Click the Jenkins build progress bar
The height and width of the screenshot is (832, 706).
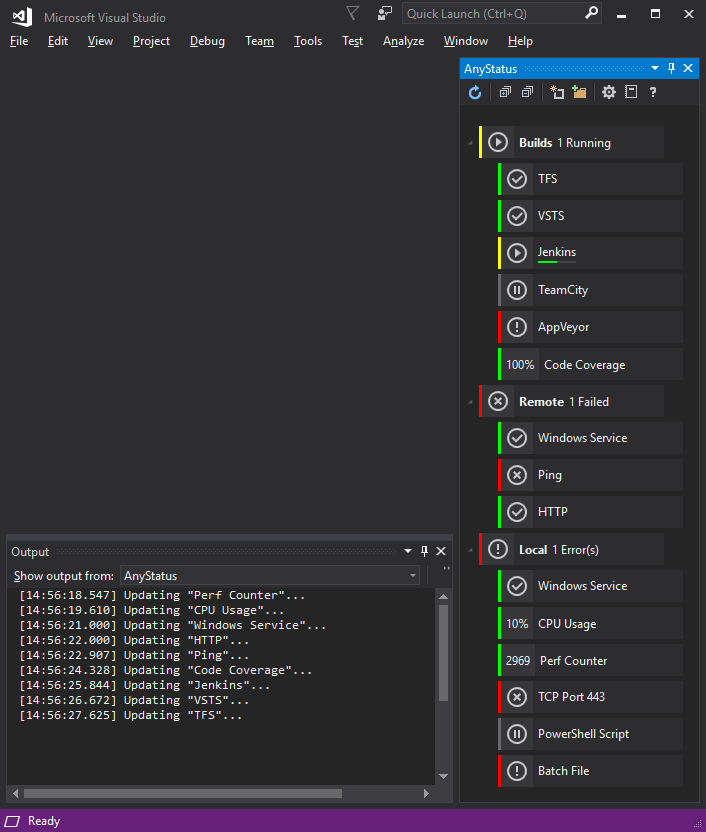pos(556,262)
